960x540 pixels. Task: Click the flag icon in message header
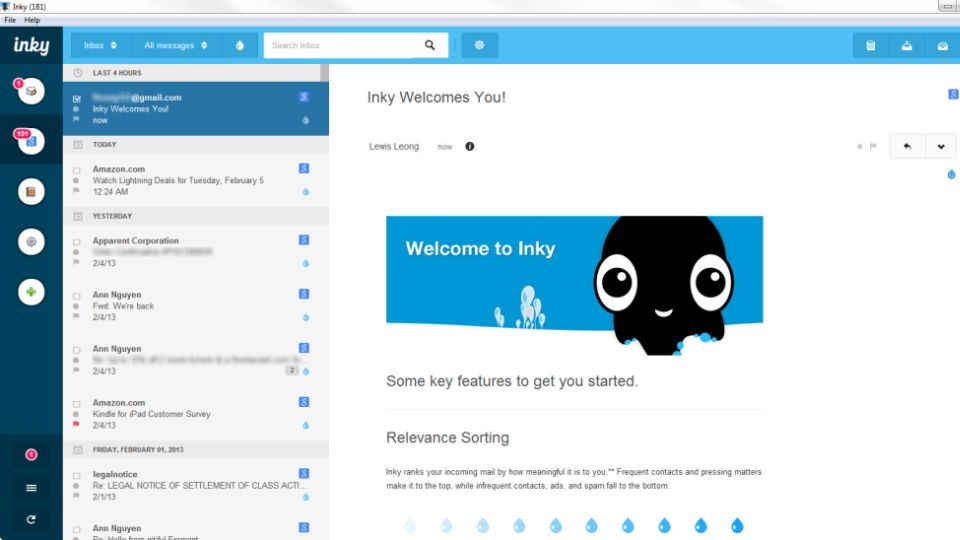tap(873, 146)
